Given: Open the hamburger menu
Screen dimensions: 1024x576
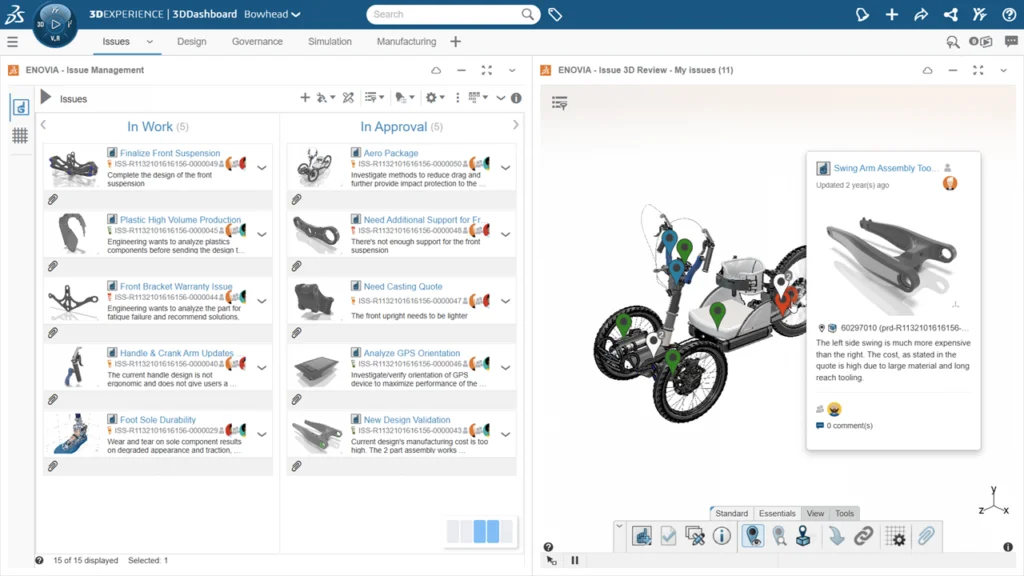Looking at the screenshot, I should coord(12,42).
